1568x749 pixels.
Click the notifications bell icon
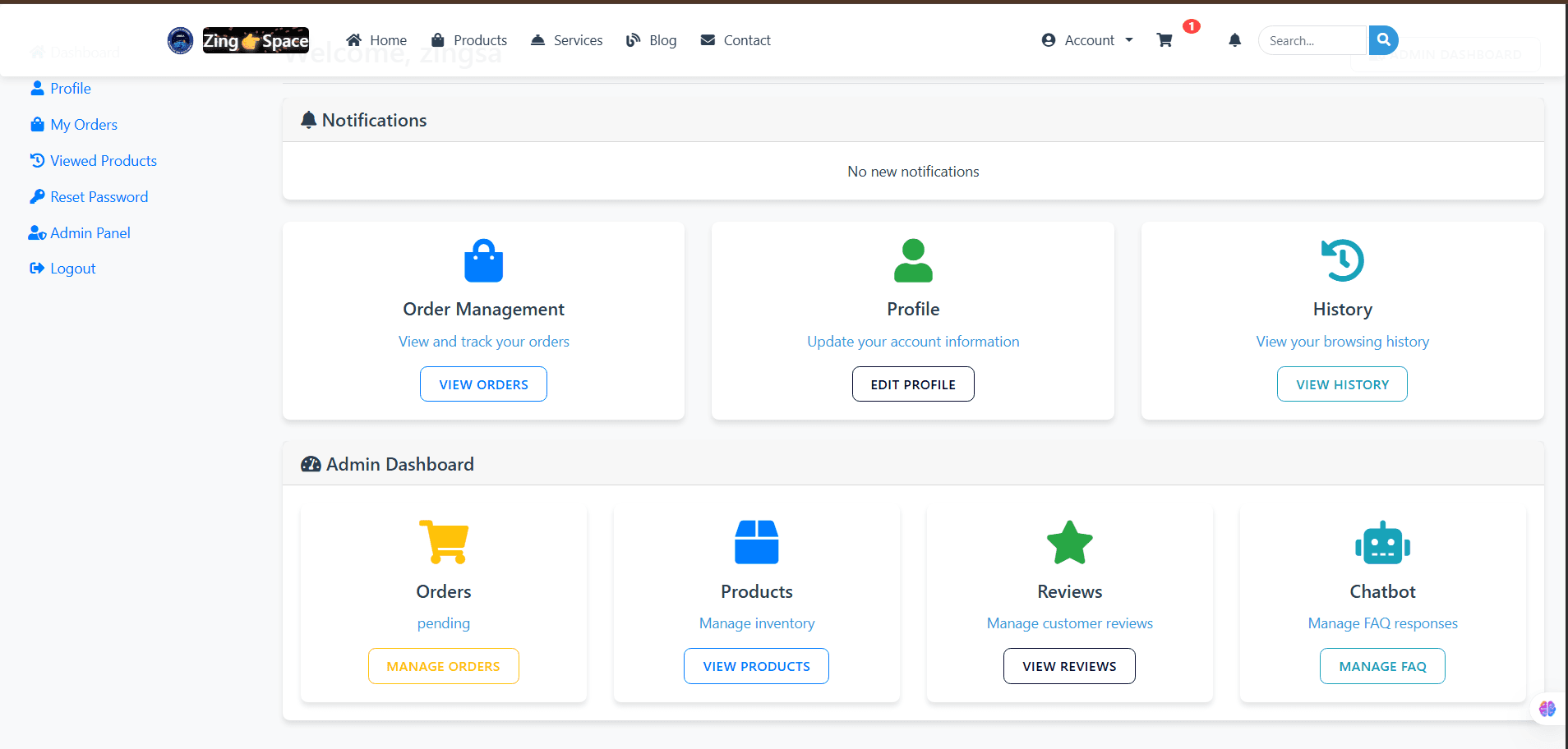[1235, 39]
